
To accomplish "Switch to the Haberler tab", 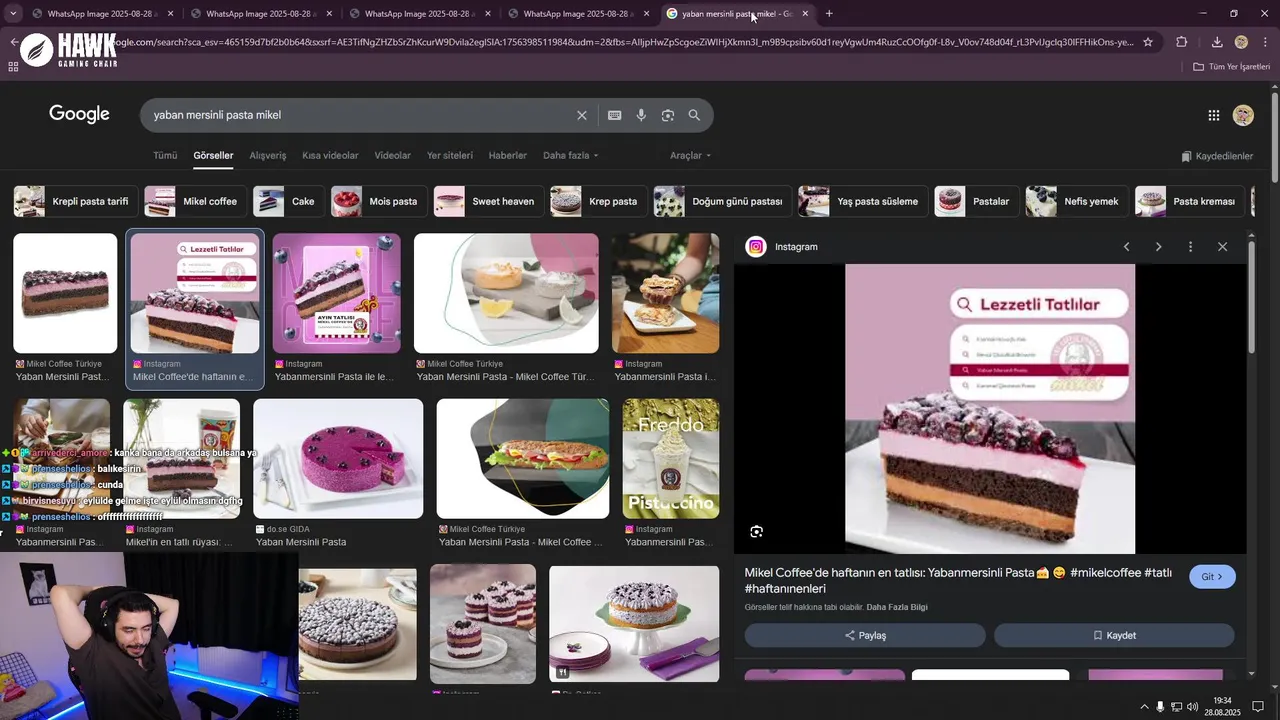I will (507, 156).
